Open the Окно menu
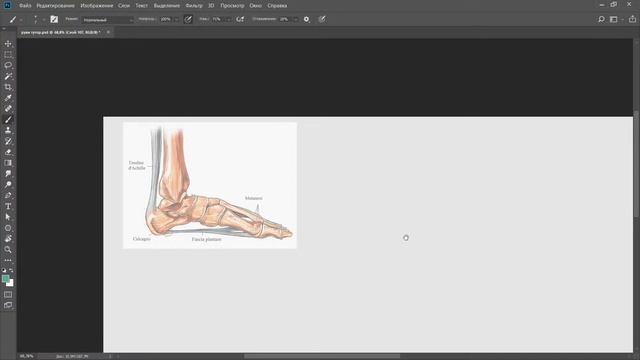 pos(256,6)
